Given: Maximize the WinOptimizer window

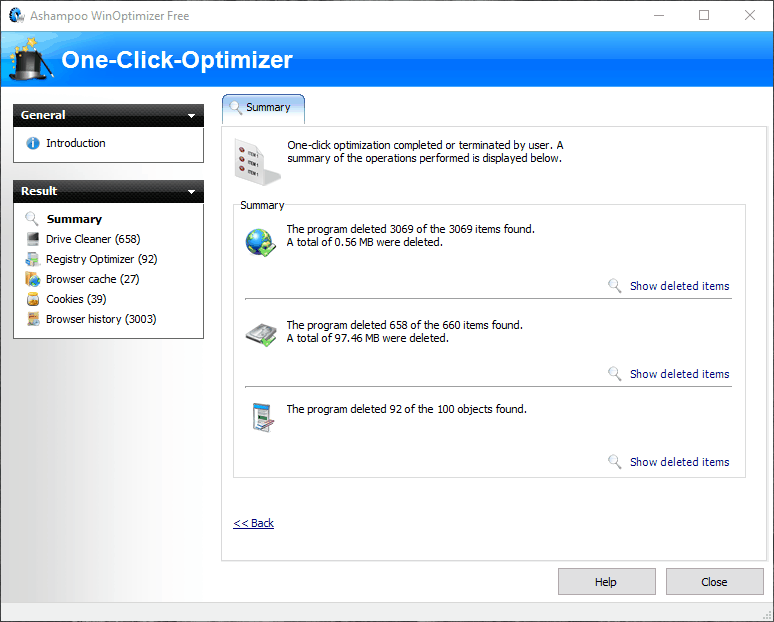Looking at the screenshot, I should coord(704,15).
